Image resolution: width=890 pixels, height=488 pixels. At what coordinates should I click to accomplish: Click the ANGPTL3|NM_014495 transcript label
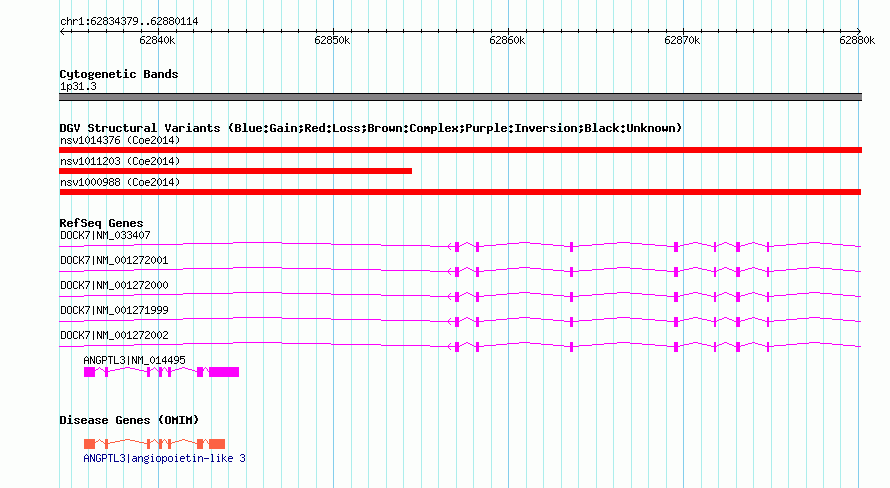134,360
